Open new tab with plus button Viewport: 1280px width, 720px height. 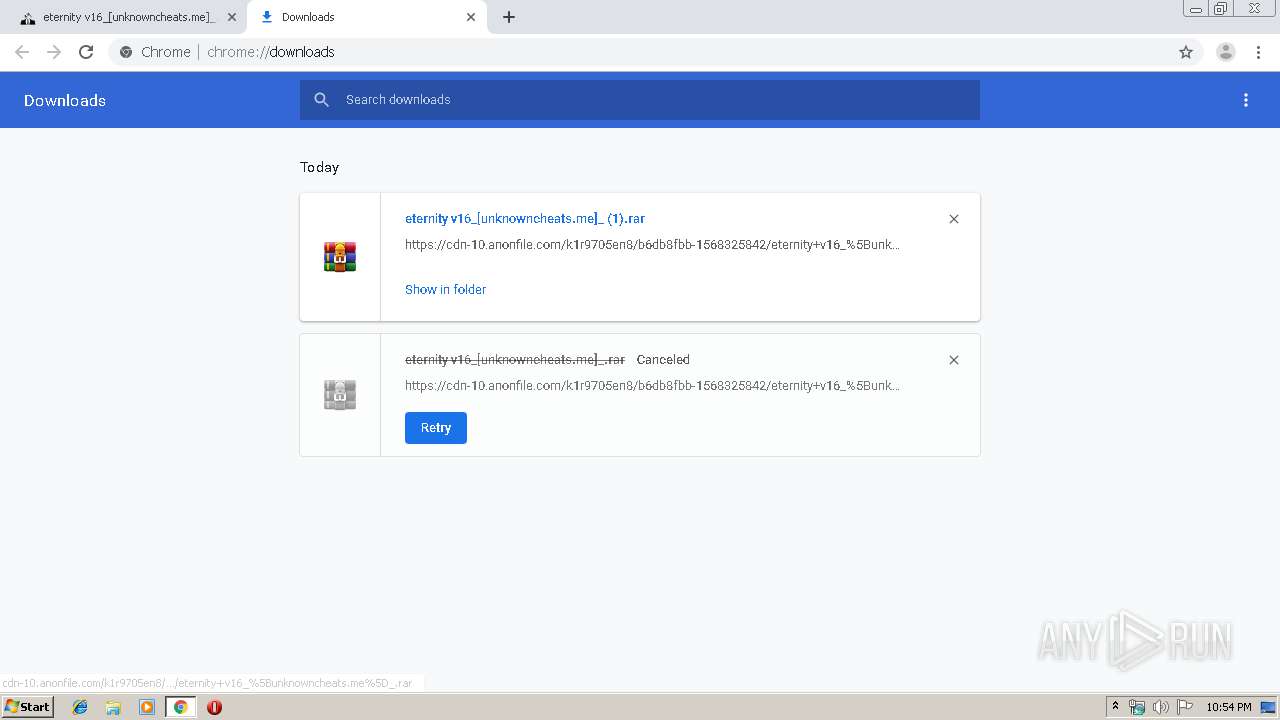pyautogui.click(x=509, y=17)
